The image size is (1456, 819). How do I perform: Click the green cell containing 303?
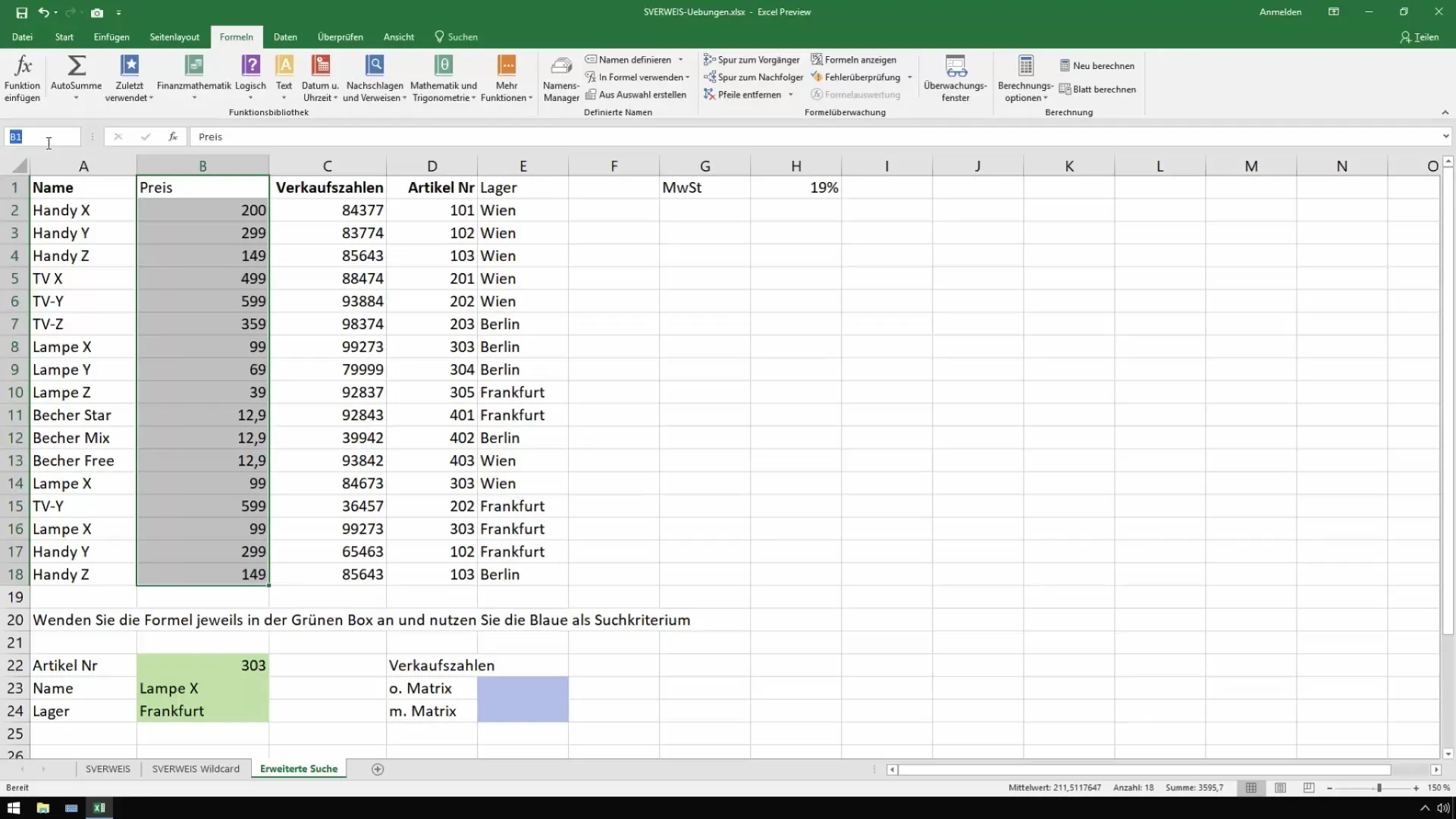pyautogui.click(x=202, y=665)
